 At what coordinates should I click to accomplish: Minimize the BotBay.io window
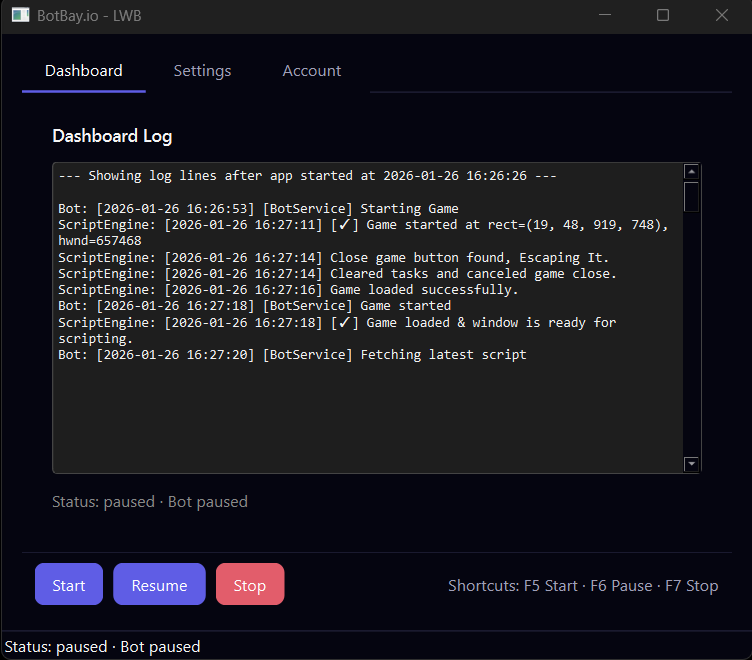[x=604, y=15]
